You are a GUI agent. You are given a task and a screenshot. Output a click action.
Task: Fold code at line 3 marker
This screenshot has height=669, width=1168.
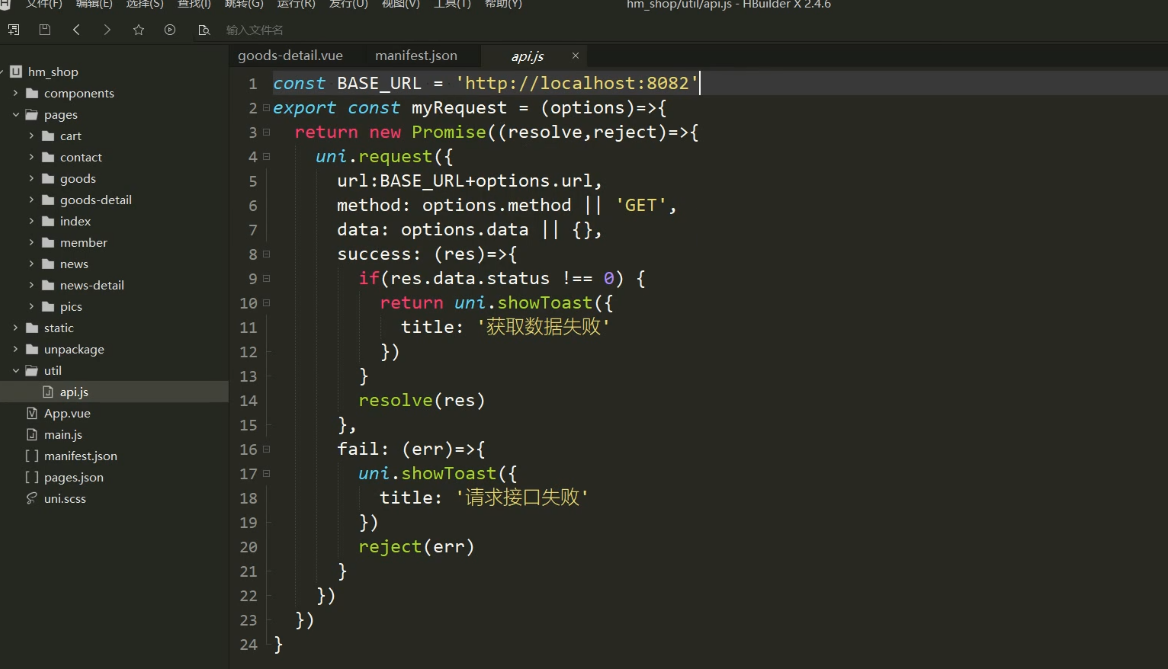click(267, 133)
